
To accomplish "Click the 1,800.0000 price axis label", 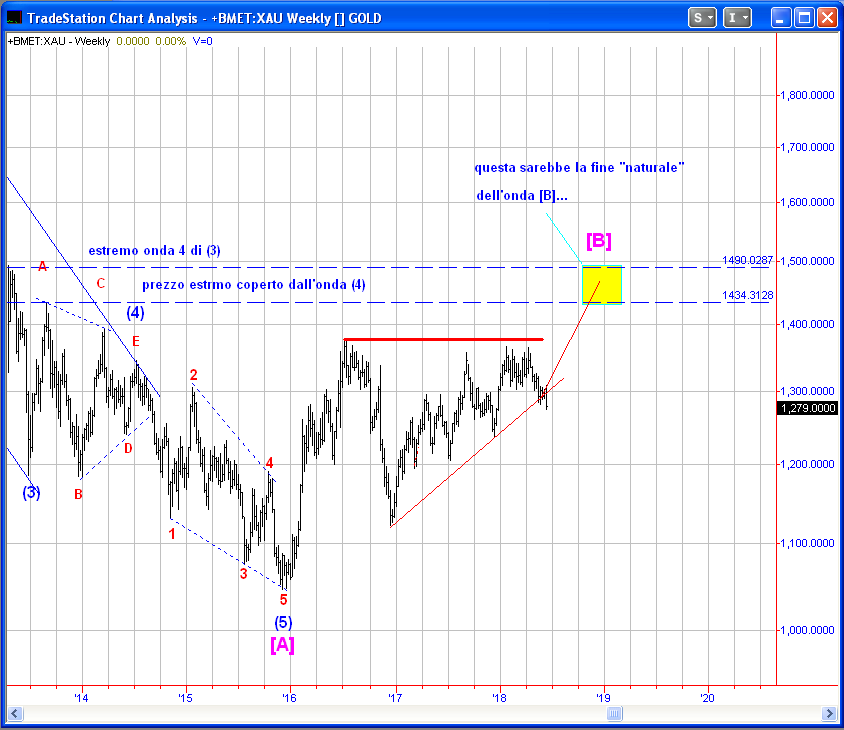I will click(807, 95).
